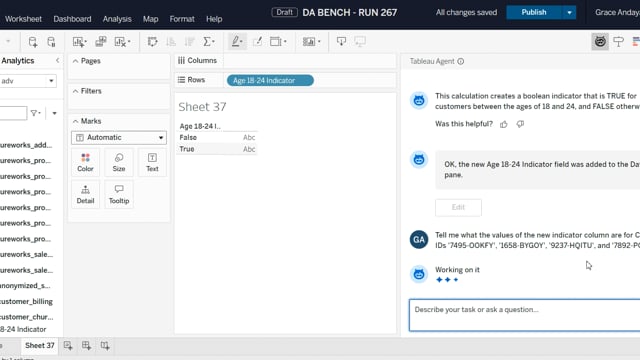Open the Detail marks card
This screenshot has width=640, height=360.
(x=85, y=195)
